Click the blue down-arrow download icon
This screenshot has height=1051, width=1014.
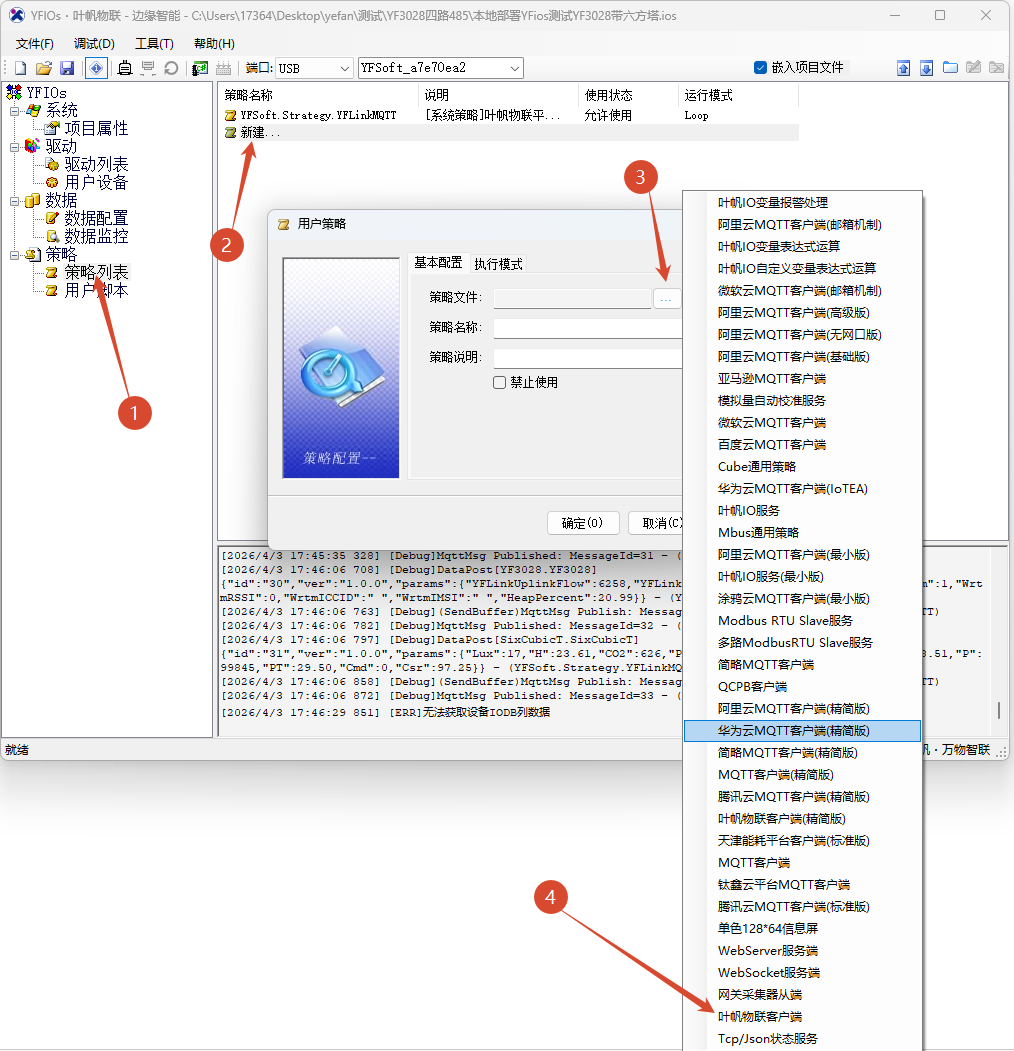tap(926, 68)
